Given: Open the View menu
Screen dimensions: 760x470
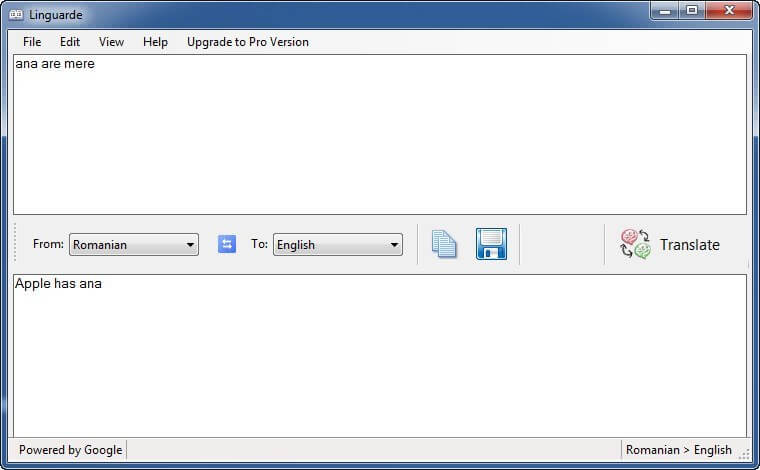Looking at the screenshot, I should [x=112, y=42].
